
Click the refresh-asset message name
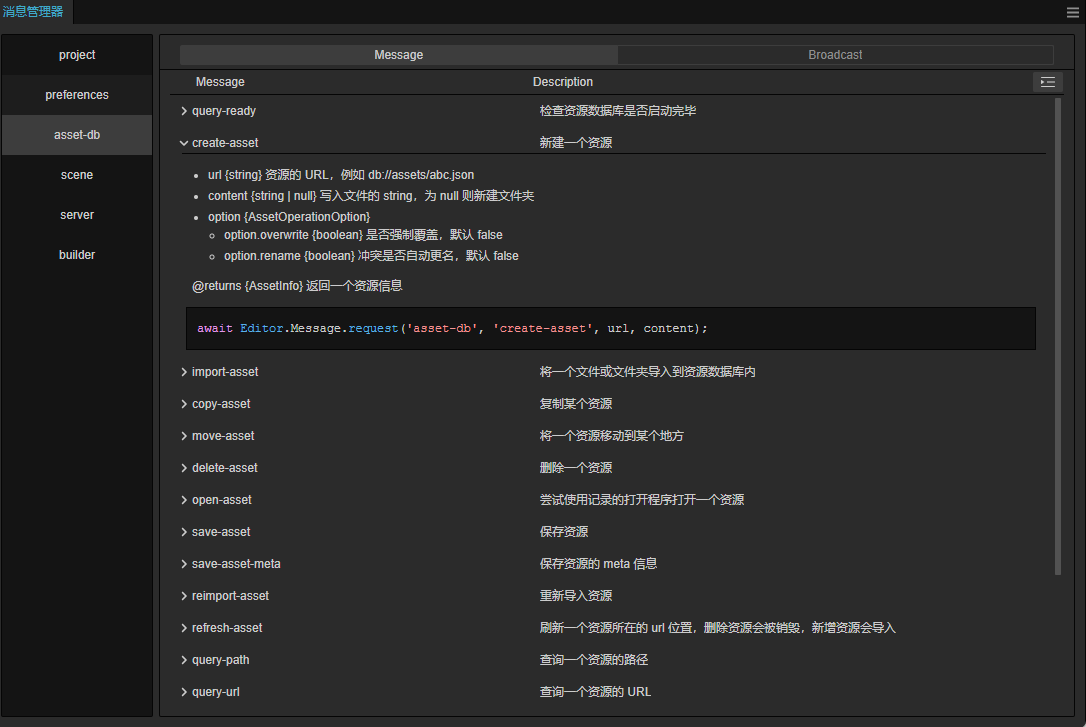[x=227, y=628]
